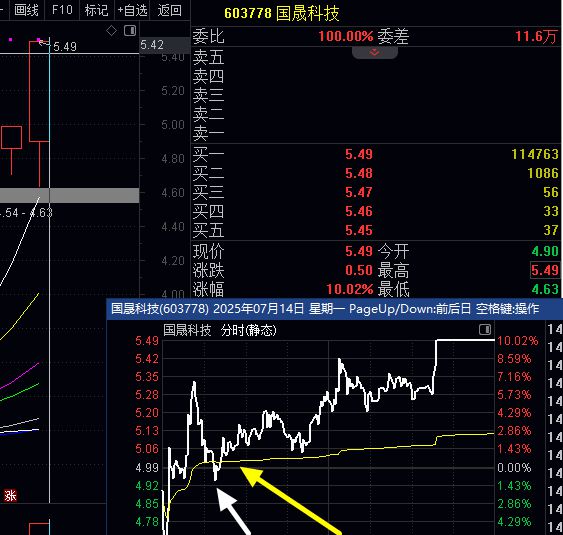The height and width of the screenshot is (535, 563).
Task: Click 返回 to go back
Action: click(x=169, y=10)
